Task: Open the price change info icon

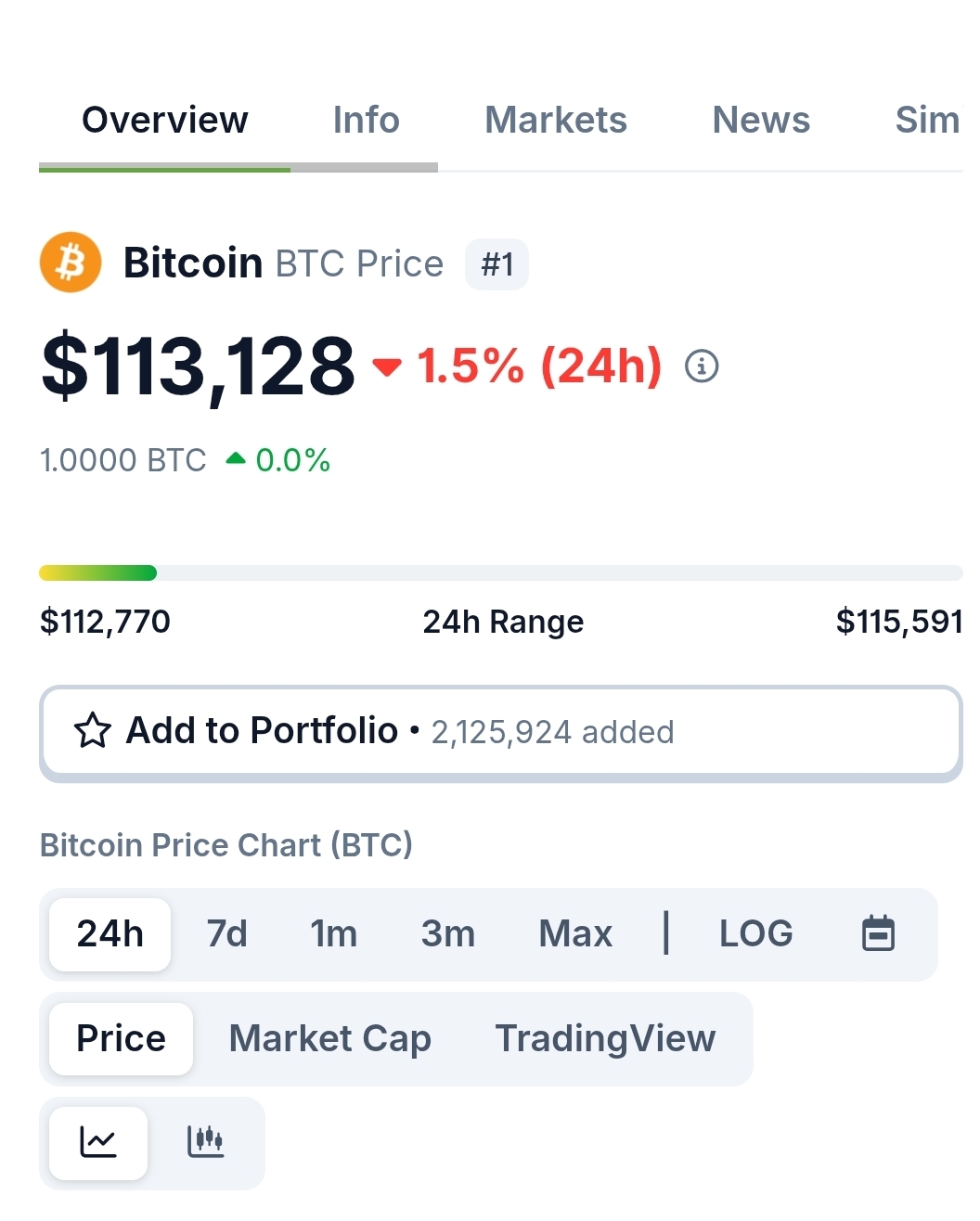Action: click(702, 366)
